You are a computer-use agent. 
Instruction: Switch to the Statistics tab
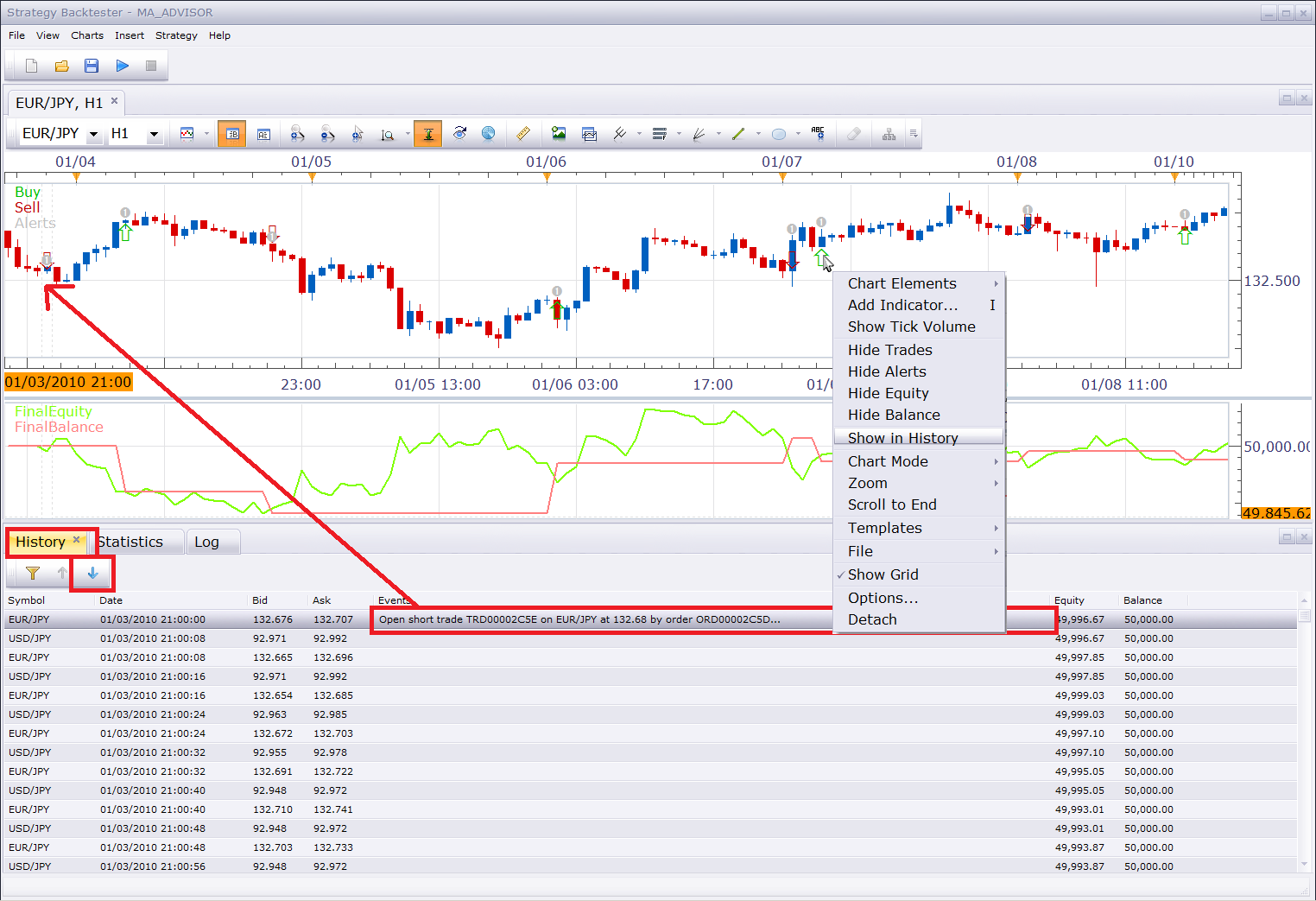point(130,542)
